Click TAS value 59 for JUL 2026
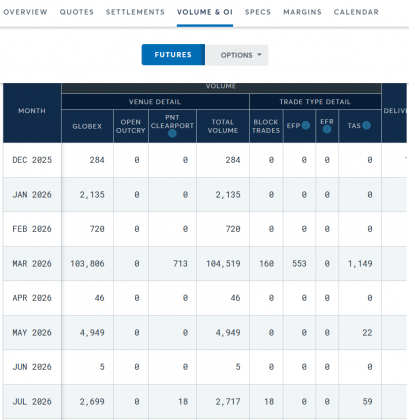This screenshot has width=409, height=420. point(367,402)
